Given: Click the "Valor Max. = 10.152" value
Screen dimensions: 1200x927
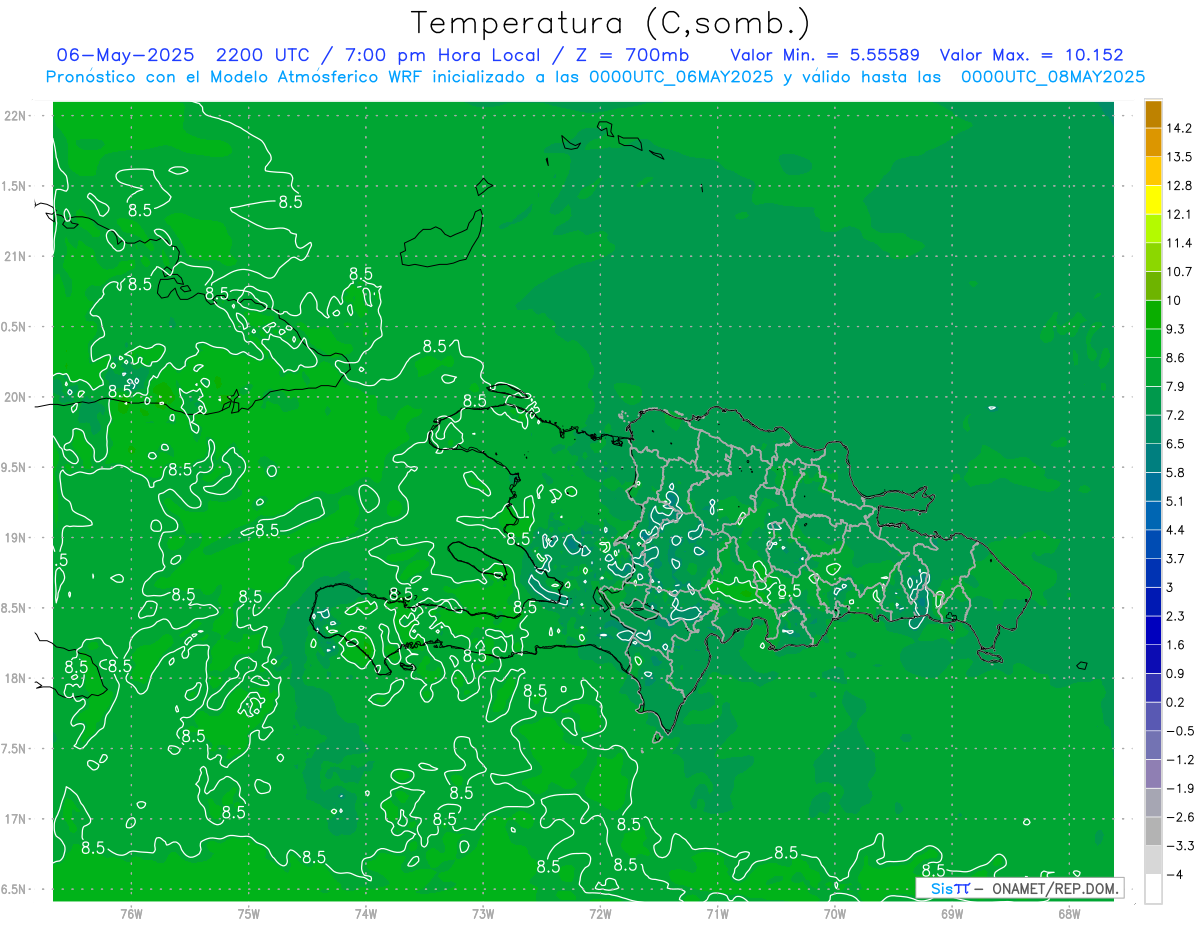Looking at the screenshot, I should coord(1032,56).
